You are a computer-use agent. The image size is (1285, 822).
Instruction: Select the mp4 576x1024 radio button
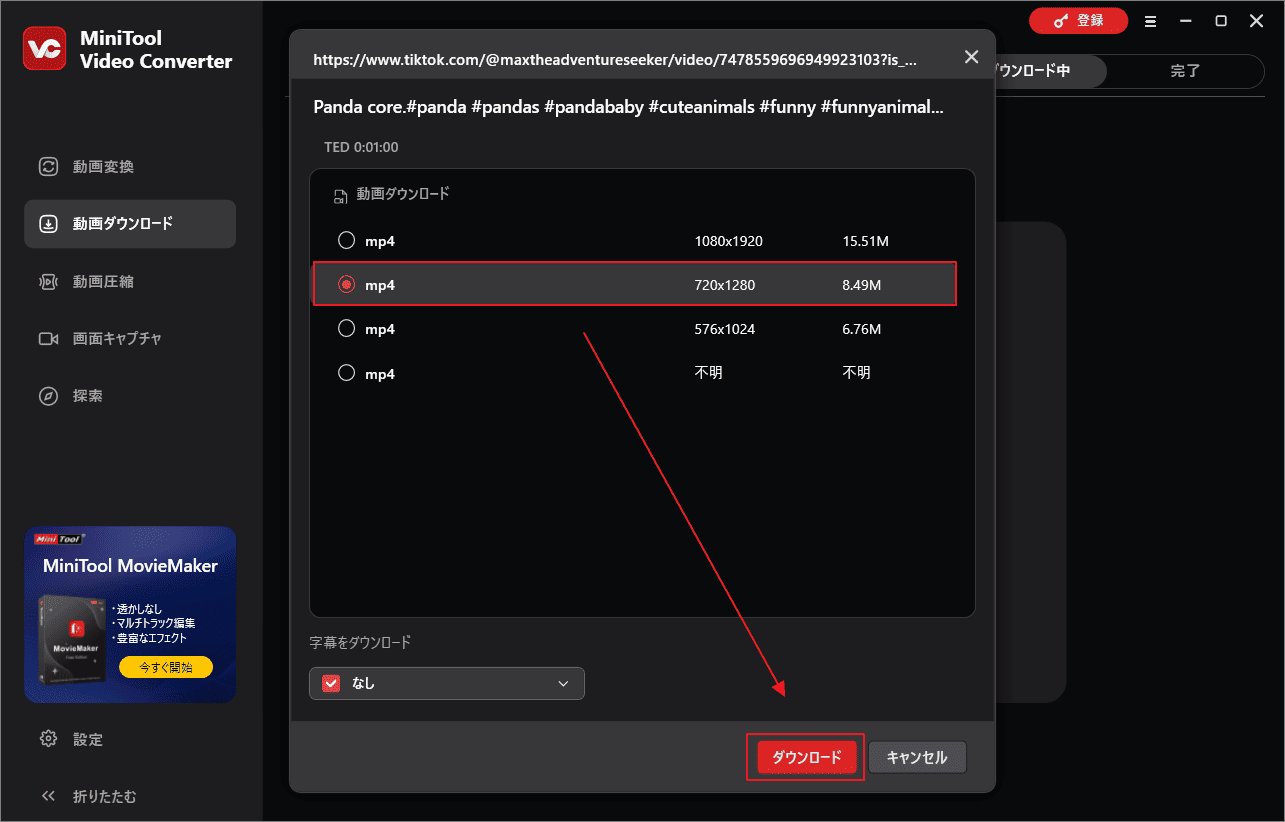346,328
